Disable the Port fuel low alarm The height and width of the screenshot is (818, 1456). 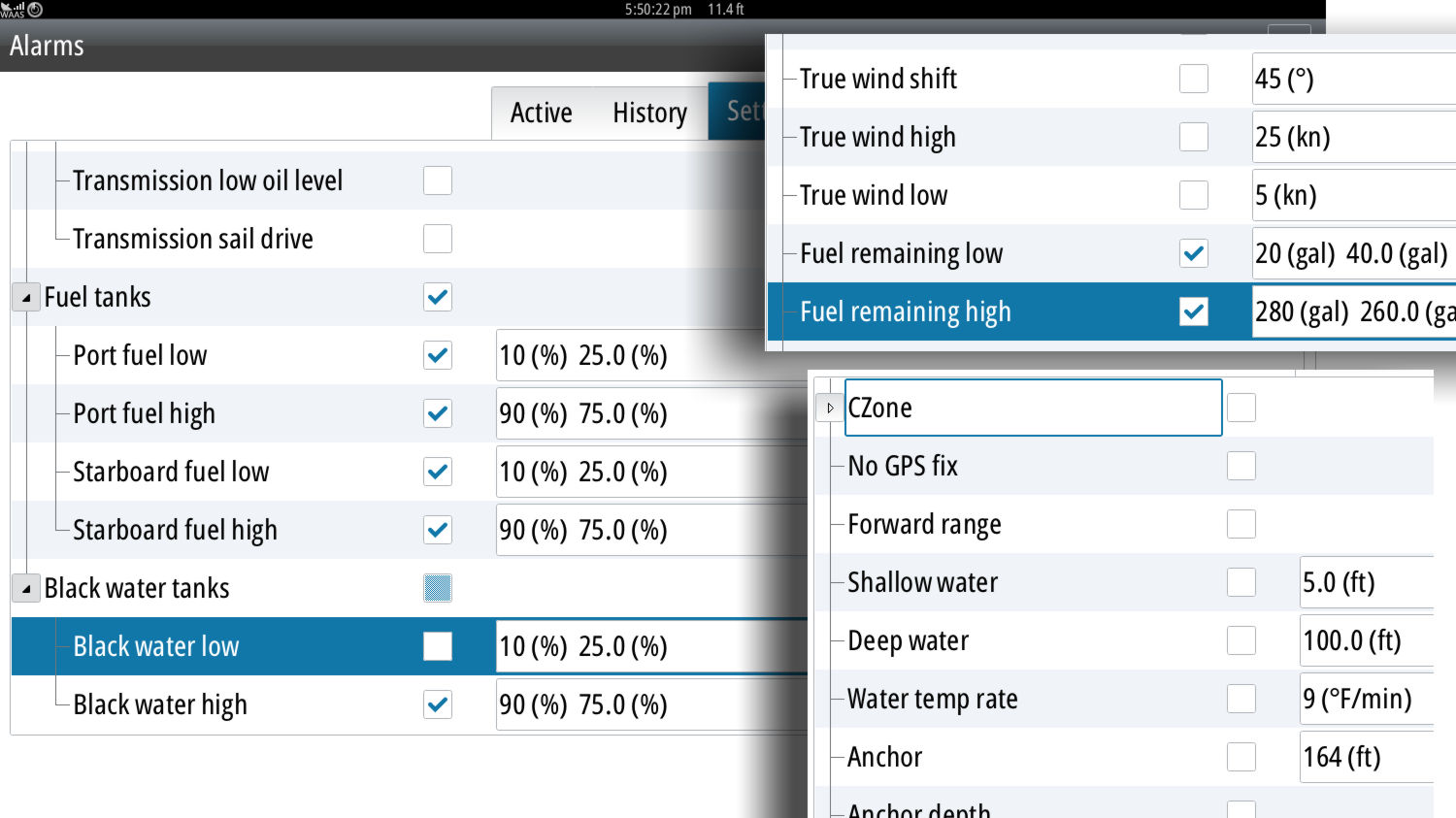tap(438, 355)
